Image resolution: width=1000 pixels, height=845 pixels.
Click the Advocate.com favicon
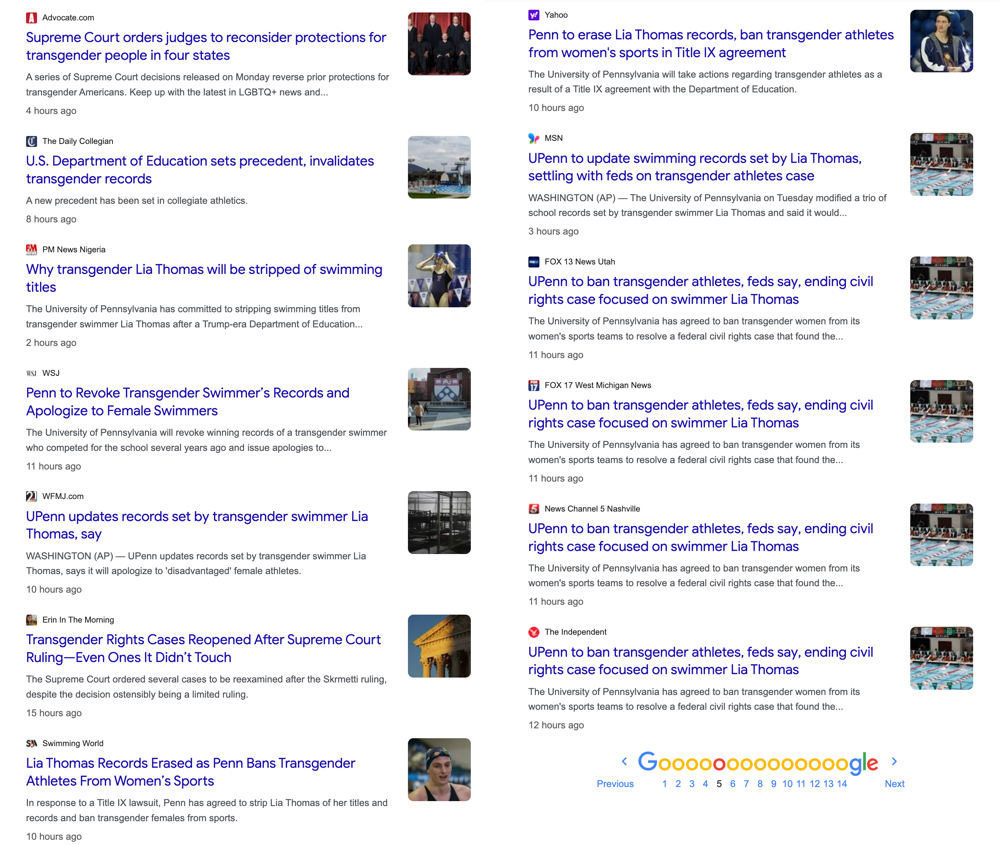tap(31, 18)
